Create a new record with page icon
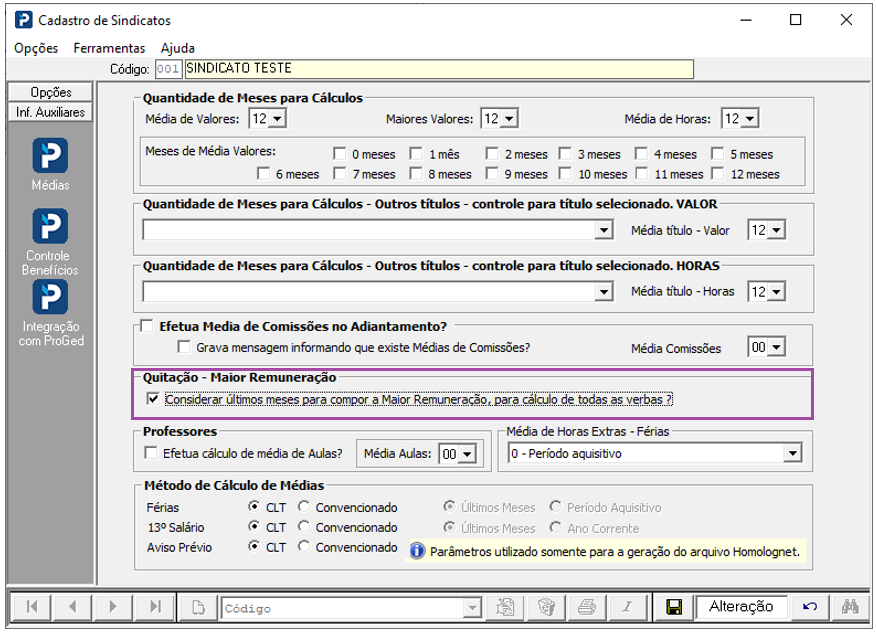 point(198,607)
